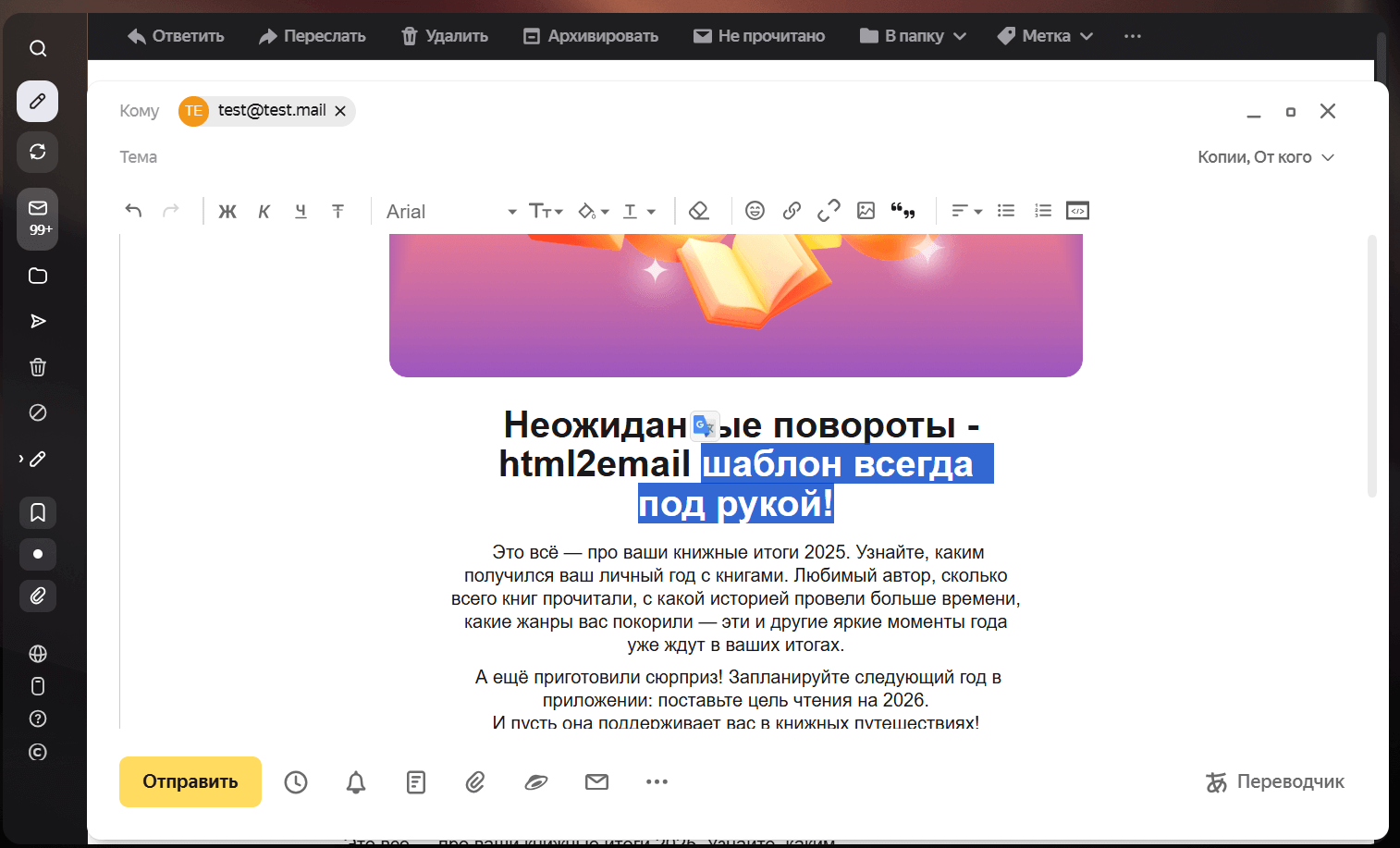This screenshot has height=848, width=1400.
Task: Insert an image via the picture icon
Action: point(866,210)
